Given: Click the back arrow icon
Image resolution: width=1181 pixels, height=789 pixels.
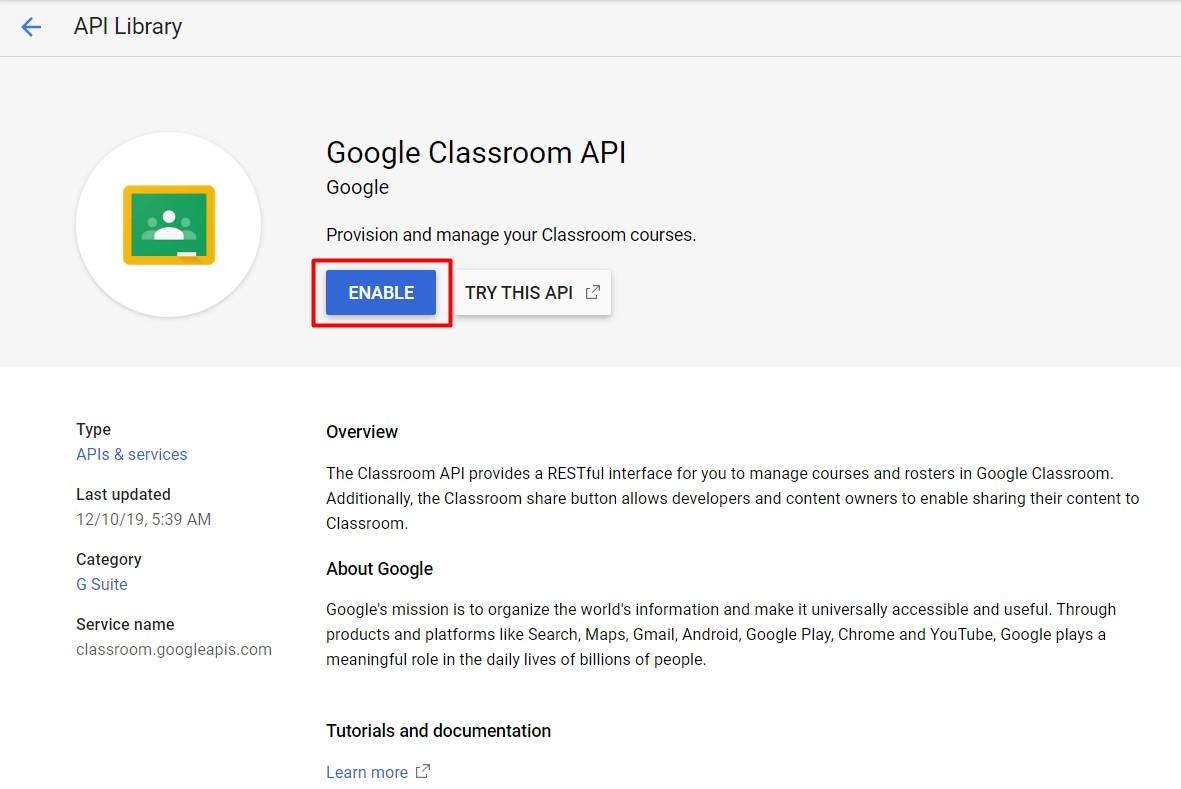Looking at the screenshot, I should [31, 27].
